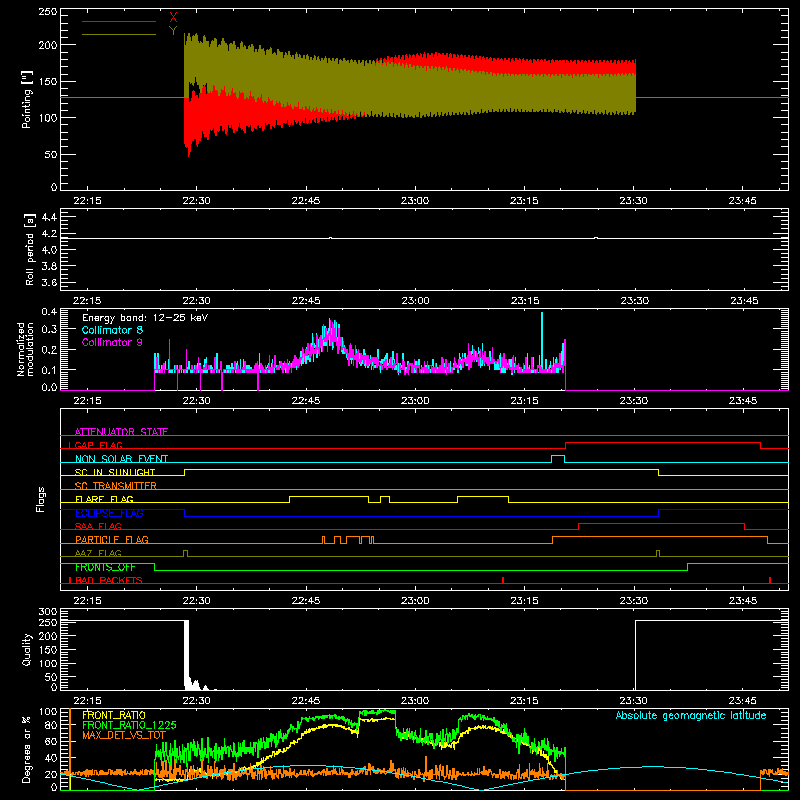Click the PARTICLE_FLAG label
800x800 pixels.
[112, 540]
